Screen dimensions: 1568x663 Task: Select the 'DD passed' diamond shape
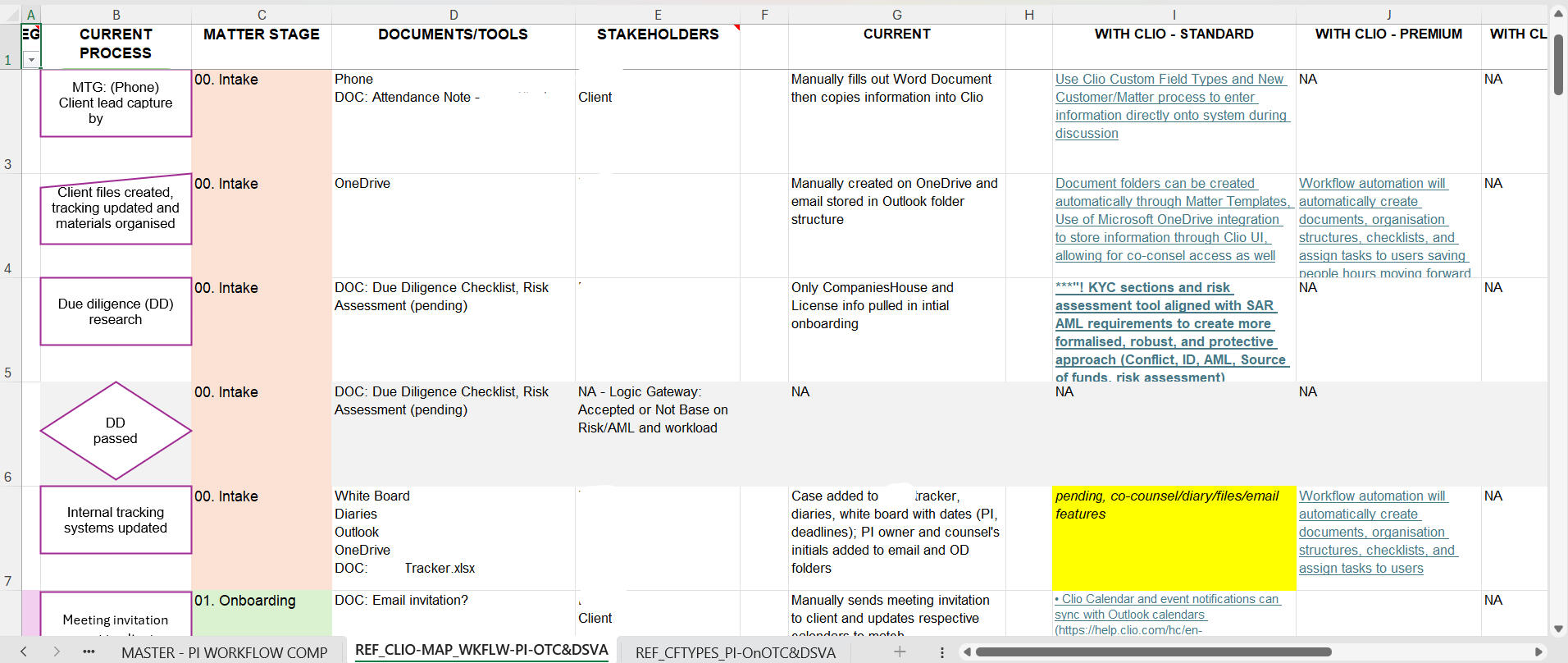[x=116, y=431]
